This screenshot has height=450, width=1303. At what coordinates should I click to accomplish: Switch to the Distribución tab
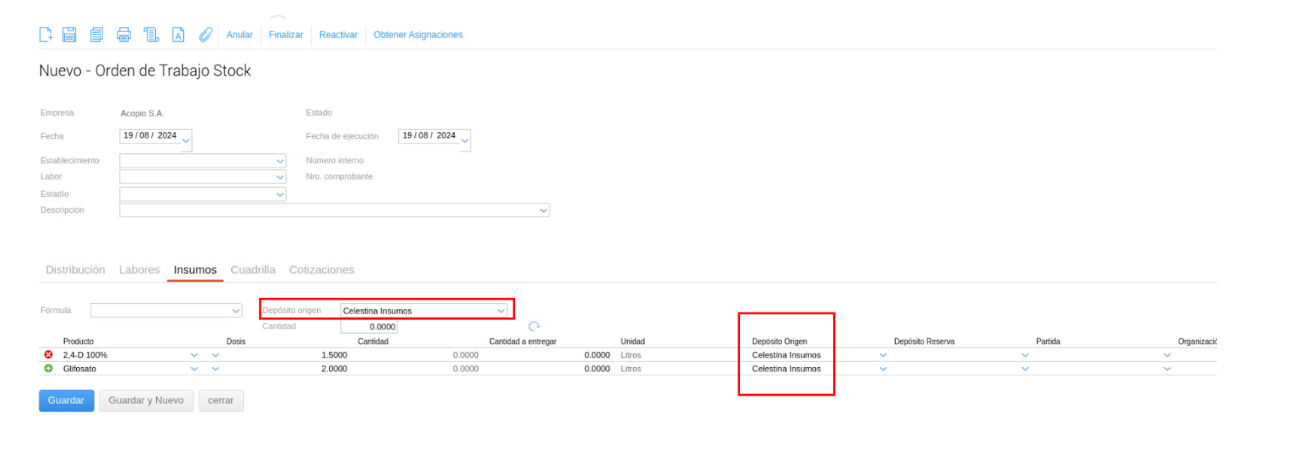point(75,270)
